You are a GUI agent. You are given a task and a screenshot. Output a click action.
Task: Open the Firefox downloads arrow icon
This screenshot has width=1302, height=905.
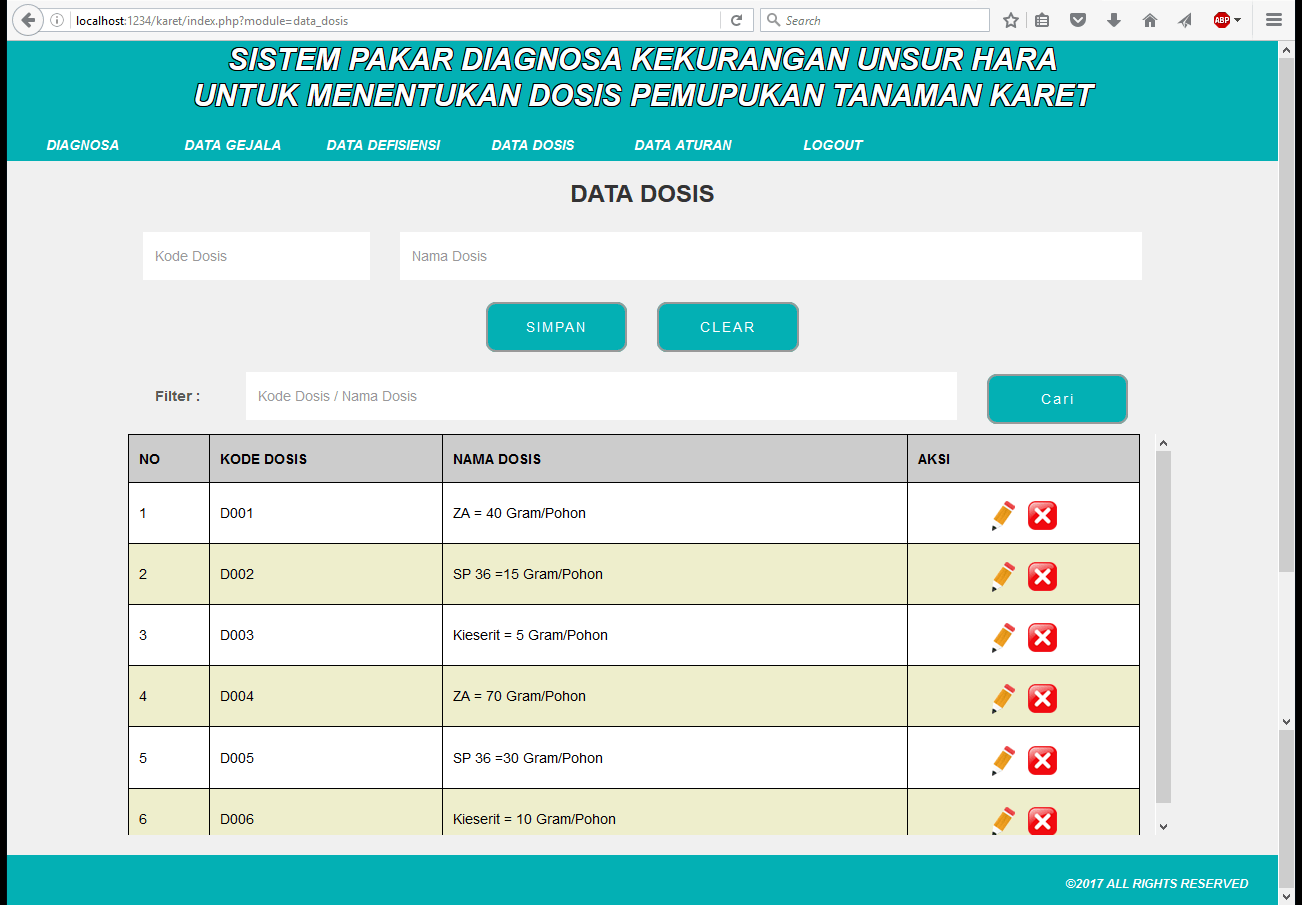point(1114,20)
